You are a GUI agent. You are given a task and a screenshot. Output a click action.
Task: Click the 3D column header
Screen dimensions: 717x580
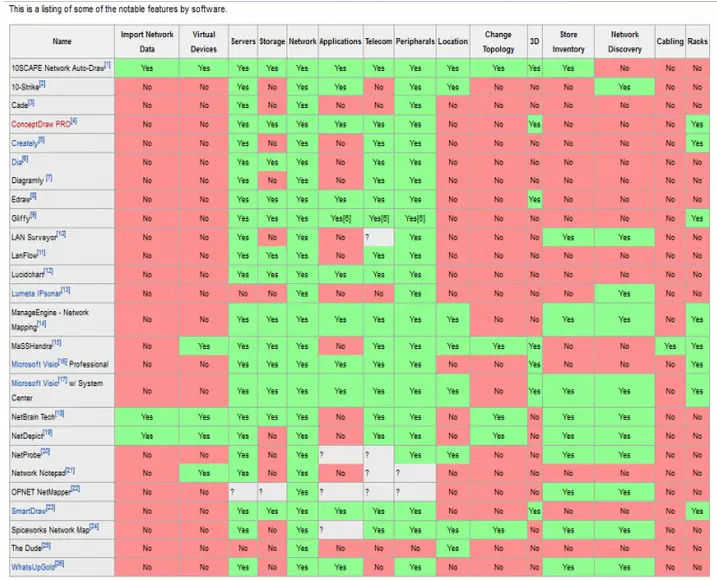[535, 42]
